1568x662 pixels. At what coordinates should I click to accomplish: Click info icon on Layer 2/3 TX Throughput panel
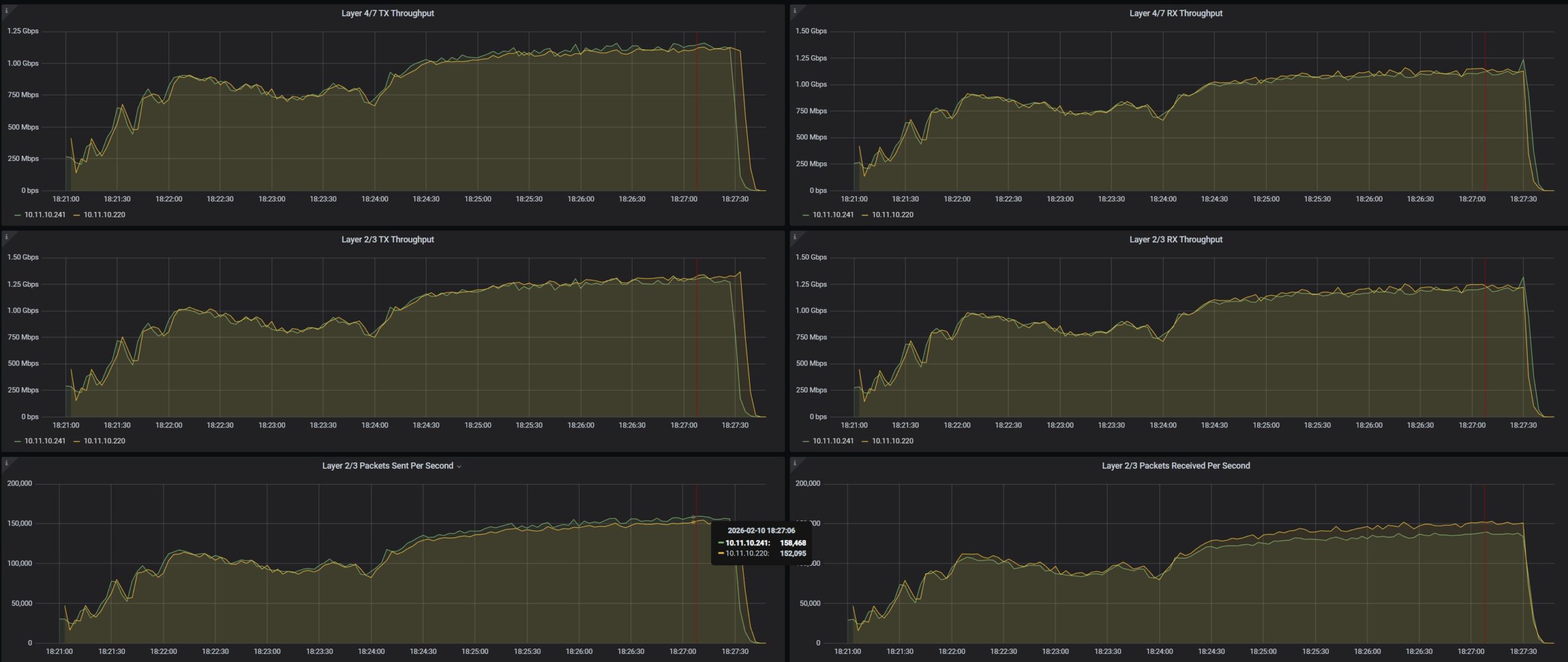6,237
